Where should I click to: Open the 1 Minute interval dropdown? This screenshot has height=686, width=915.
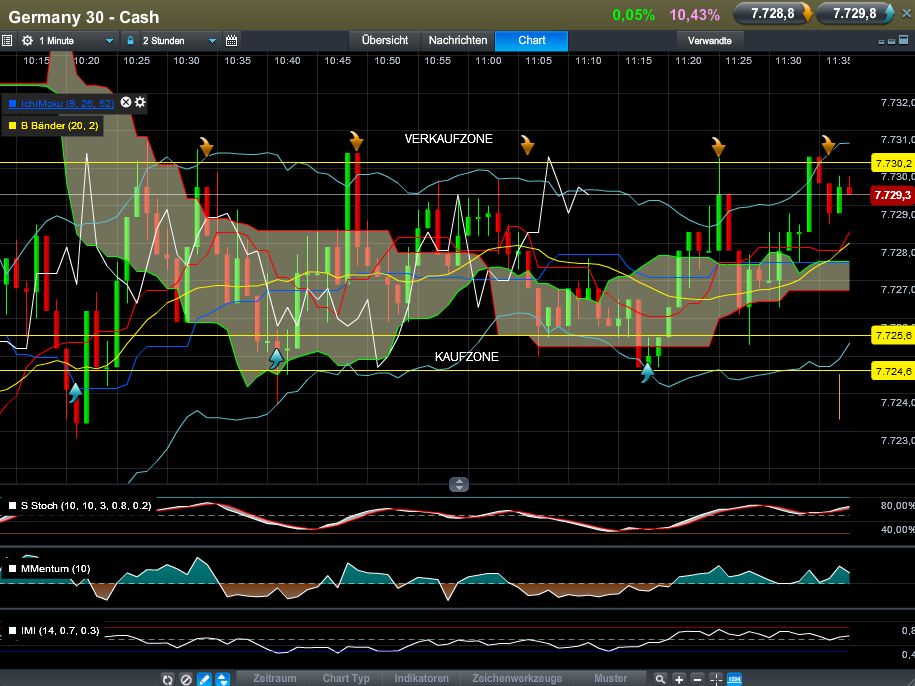tap(69, 41)
